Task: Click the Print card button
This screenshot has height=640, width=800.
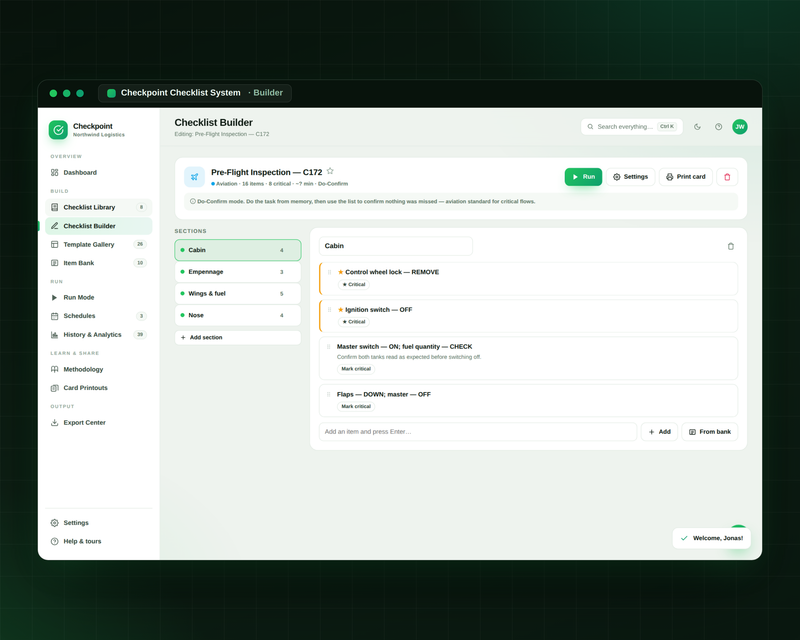Action: [x=686, y=177]
